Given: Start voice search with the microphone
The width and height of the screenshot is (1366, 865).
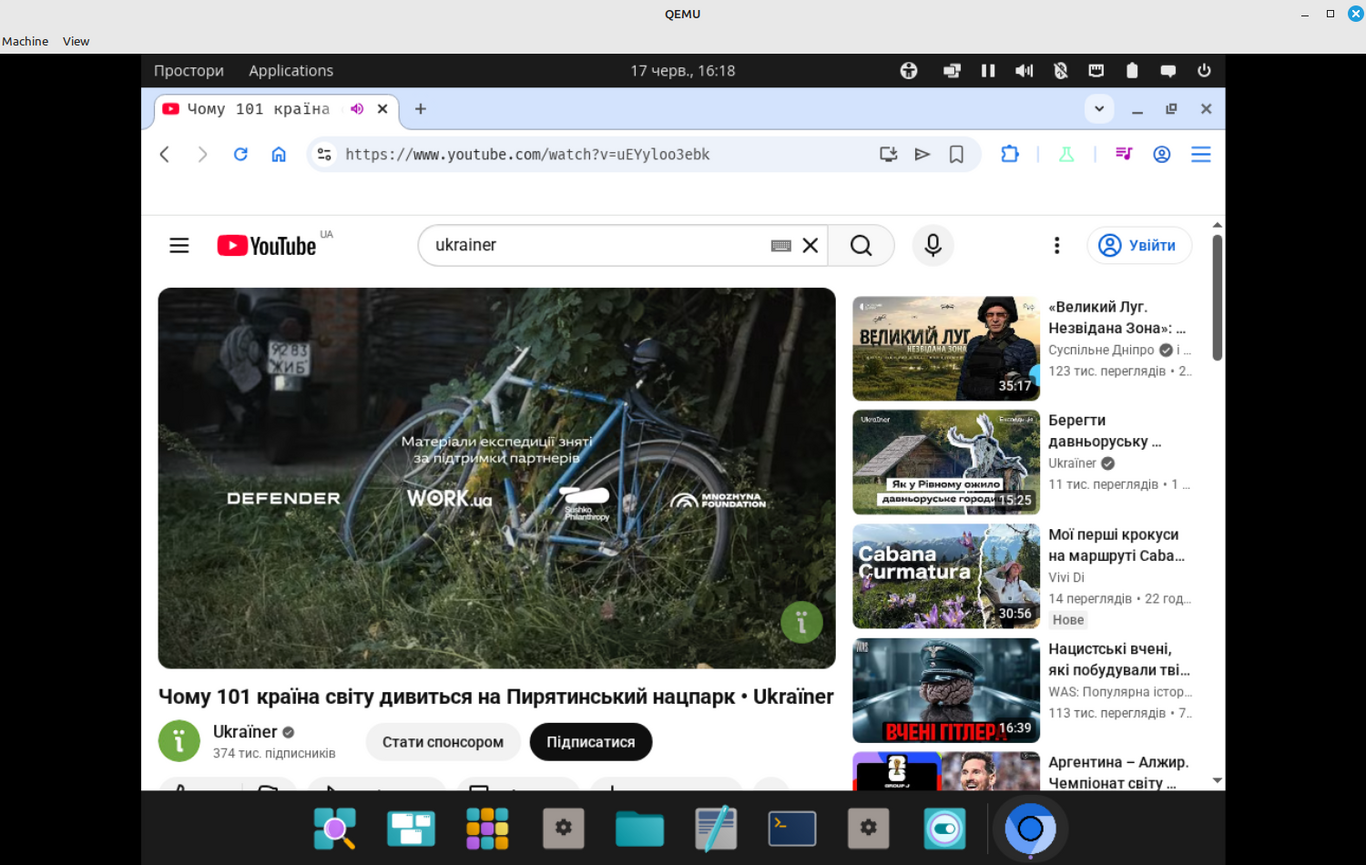Looking at the screenshot, I should [x=933, y=245].
